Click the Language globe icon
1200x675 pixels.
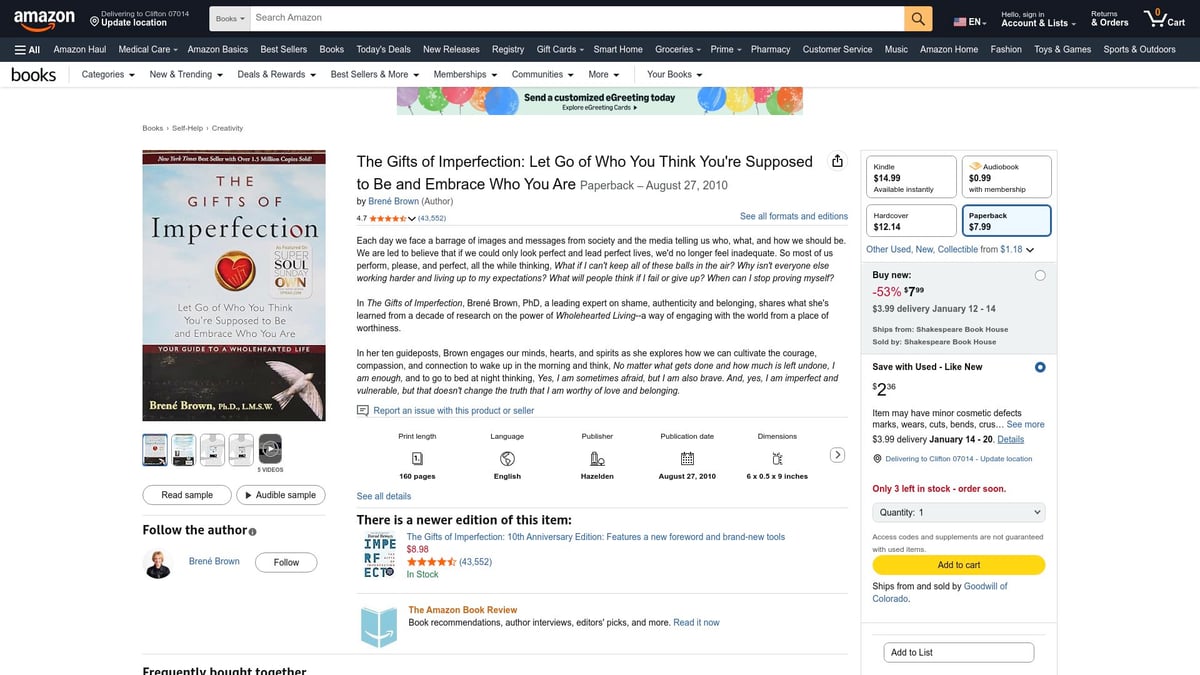506,461
